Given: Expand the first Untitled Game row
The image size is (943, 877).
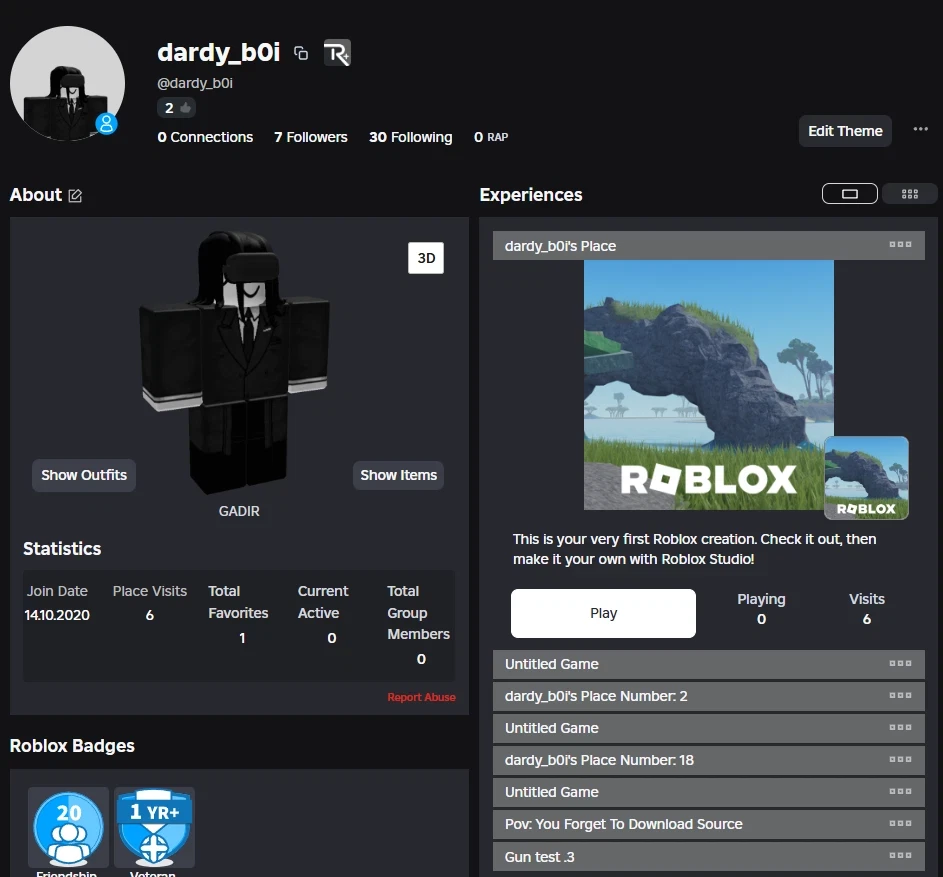Looking at the screenshot, I should click(708, 664).
